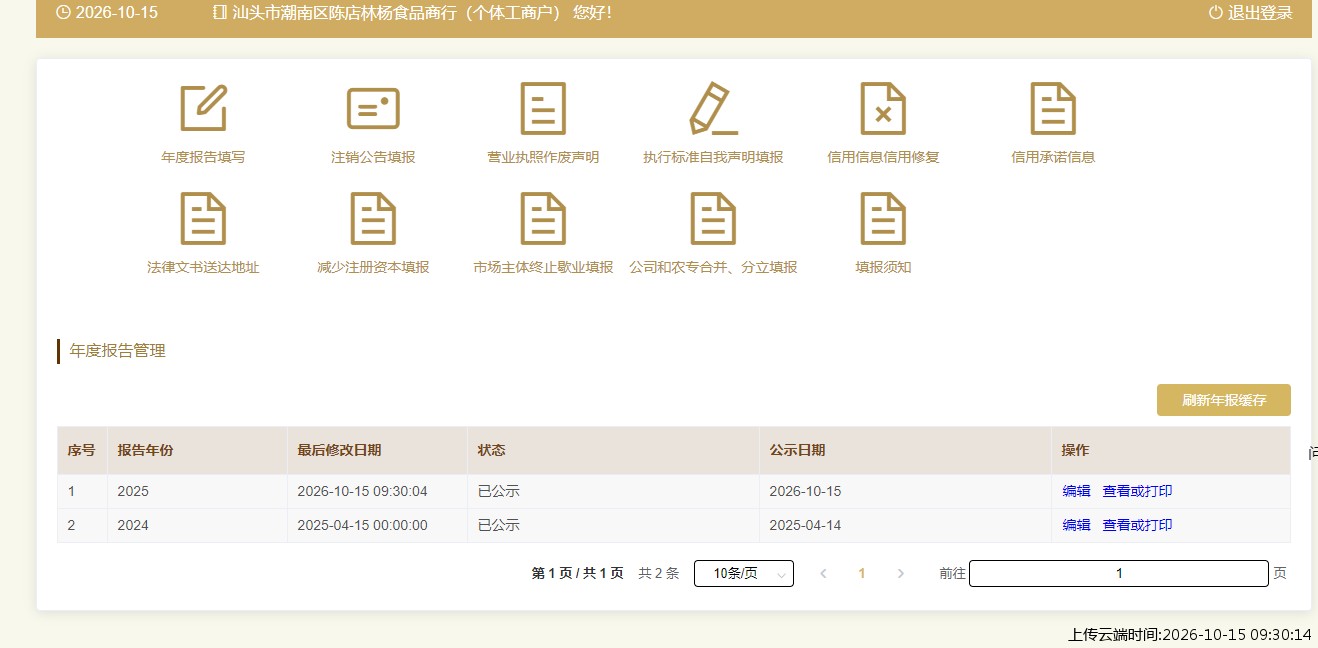Open the 市场主体终止歇业填报 icon

coord(543,218)
